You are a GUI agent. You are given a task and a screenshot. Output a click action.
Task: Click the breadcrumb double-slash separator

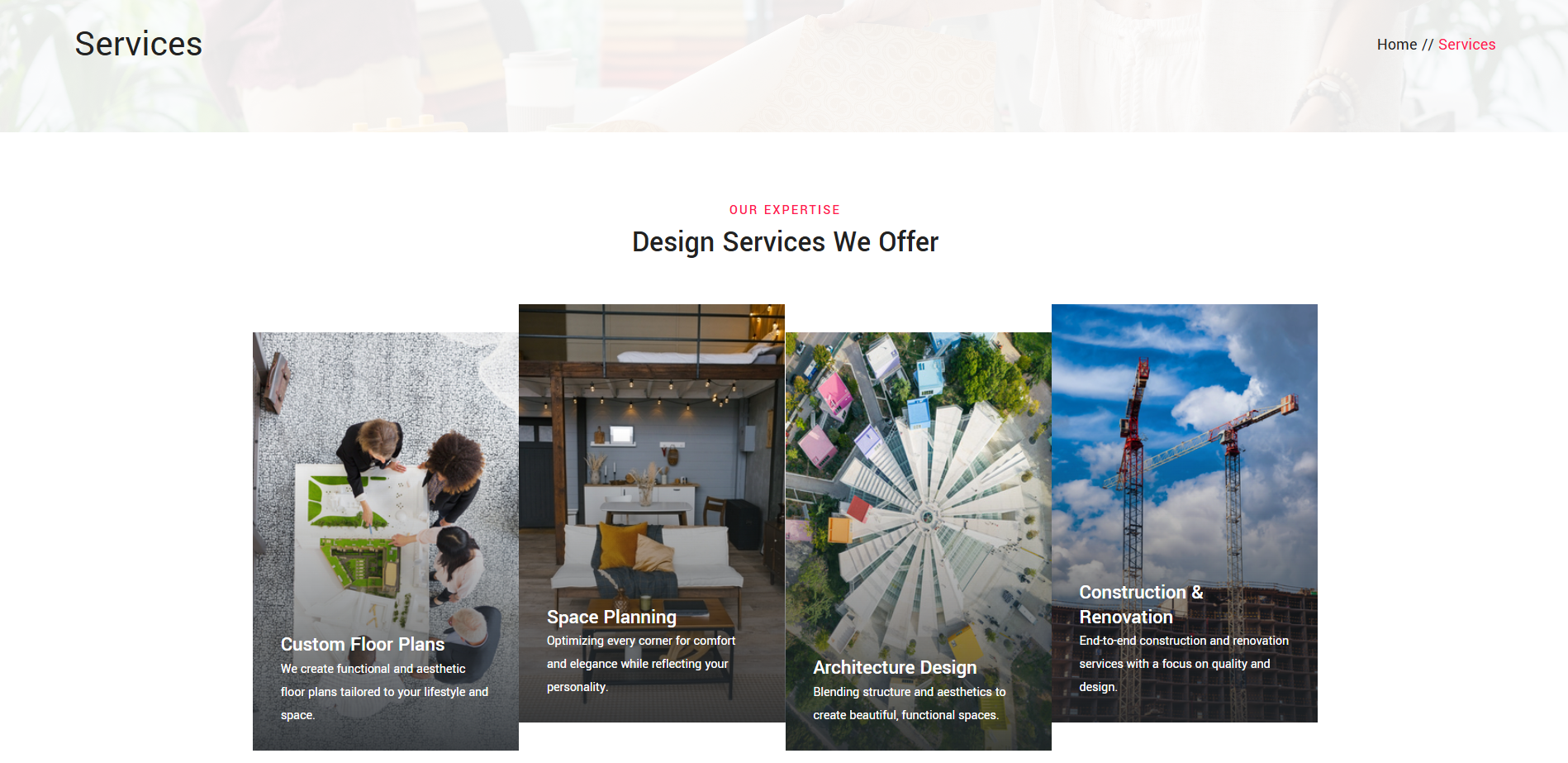[x=1428, y=45]
